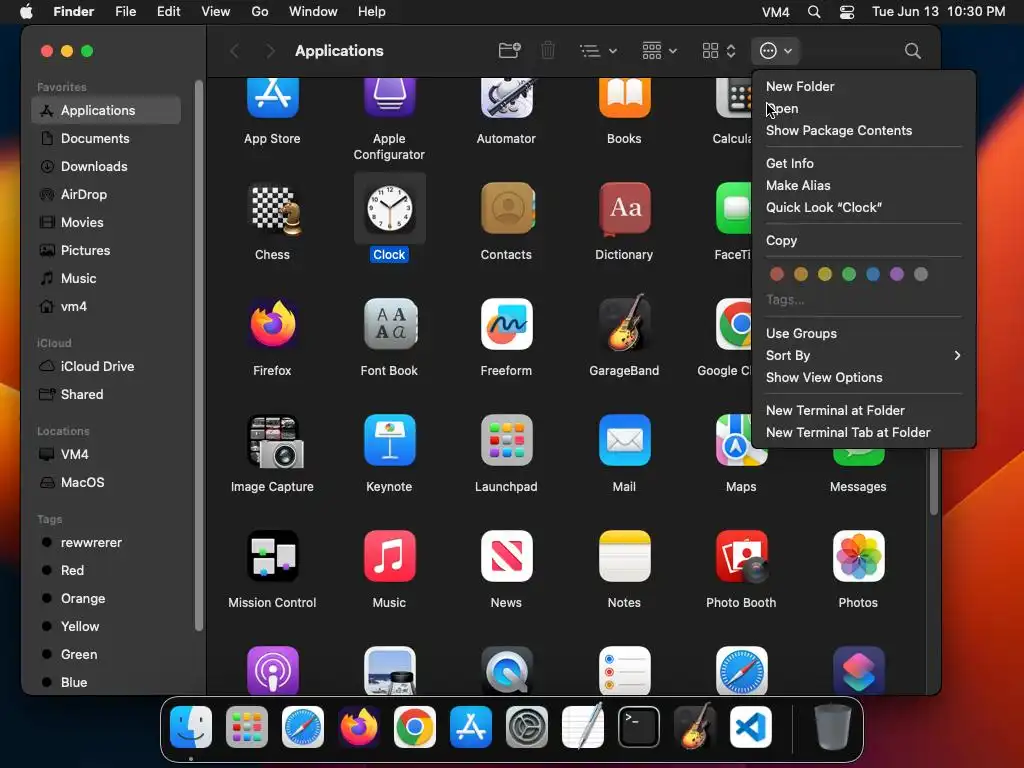The height and width of the screenshot is (768, 1024).
Task: Select the Photo Booth application icon
Action: (x=741, y=556)
